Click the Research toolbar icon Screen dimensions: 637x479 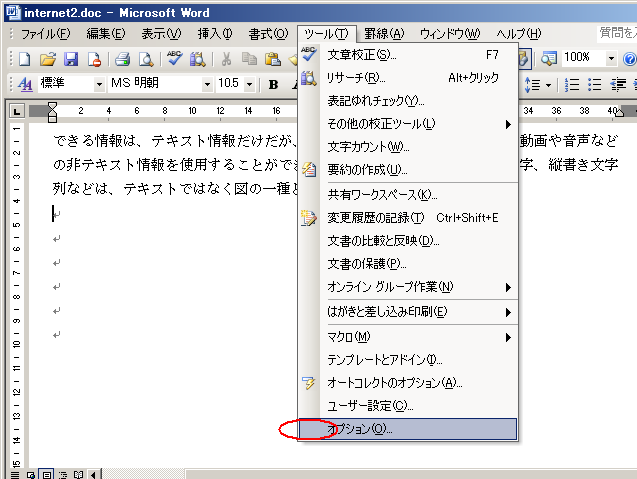[x=198, y=59]
